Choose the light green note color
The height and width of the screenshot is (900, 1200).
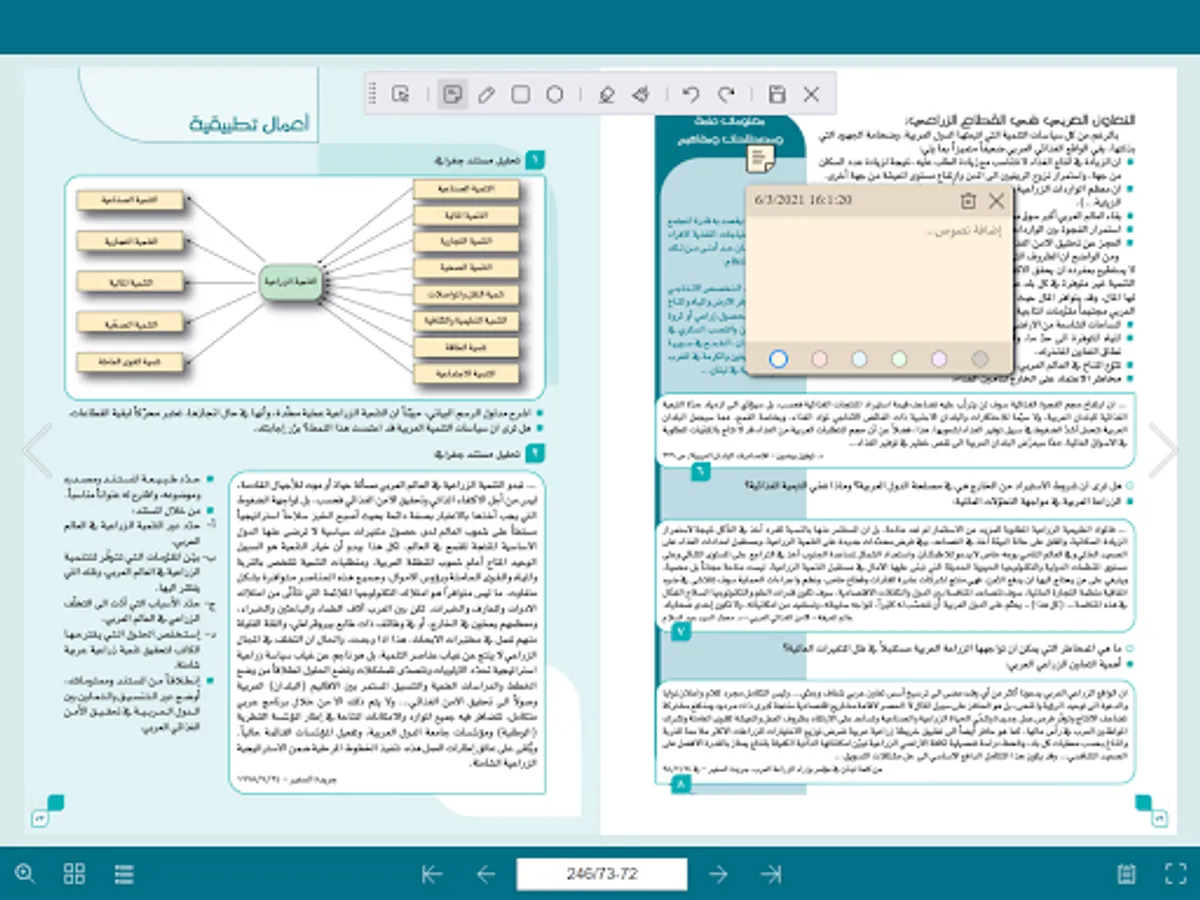[899, 358]
